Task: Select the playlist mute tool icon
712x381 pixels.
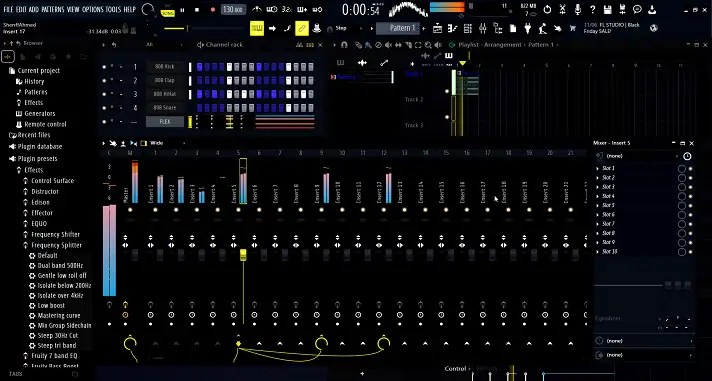Action: pos(388,45)
